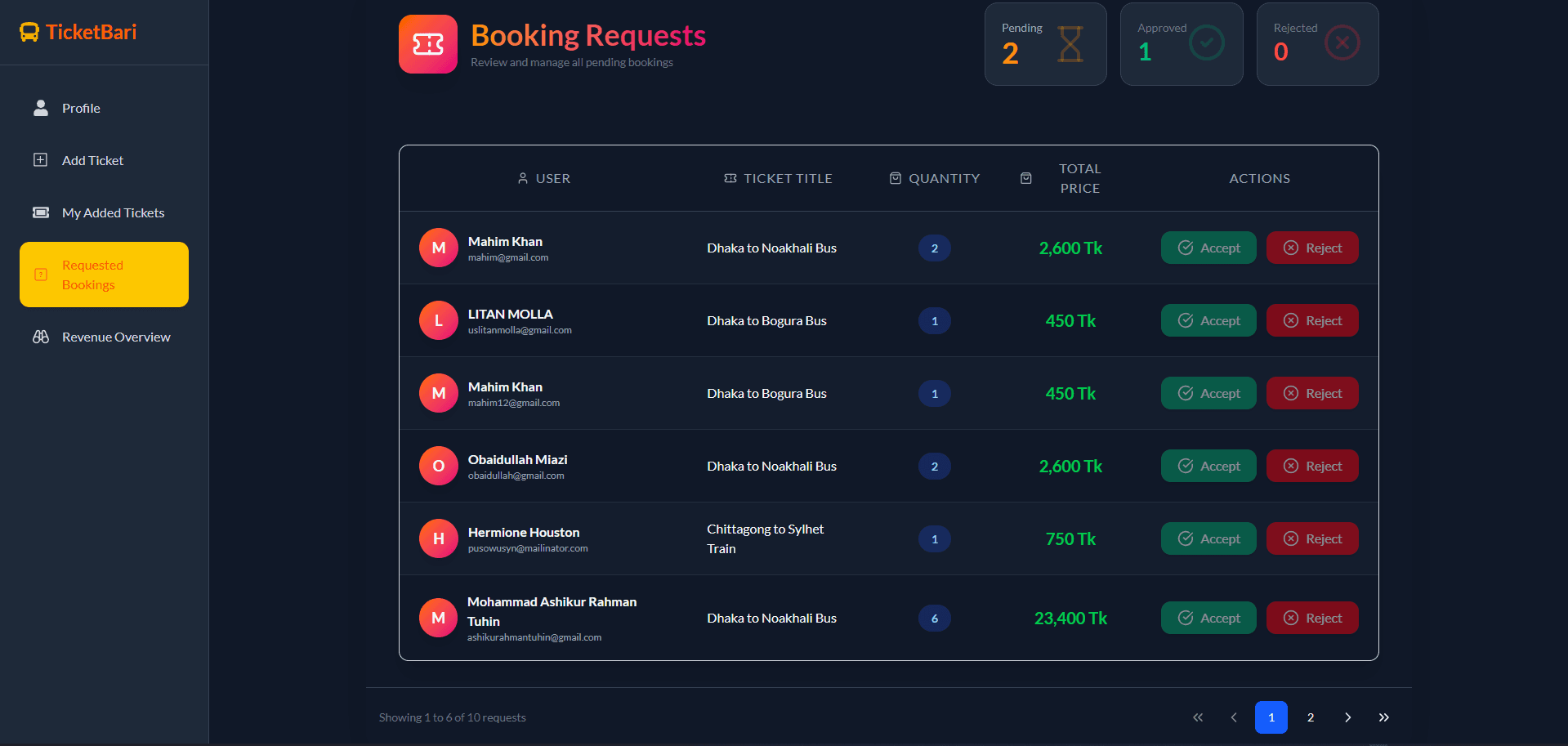Accept the 23,400 Tk booking
Image resolution: width=1568 pixels, height=746 pixels.
coord(1208,618)
